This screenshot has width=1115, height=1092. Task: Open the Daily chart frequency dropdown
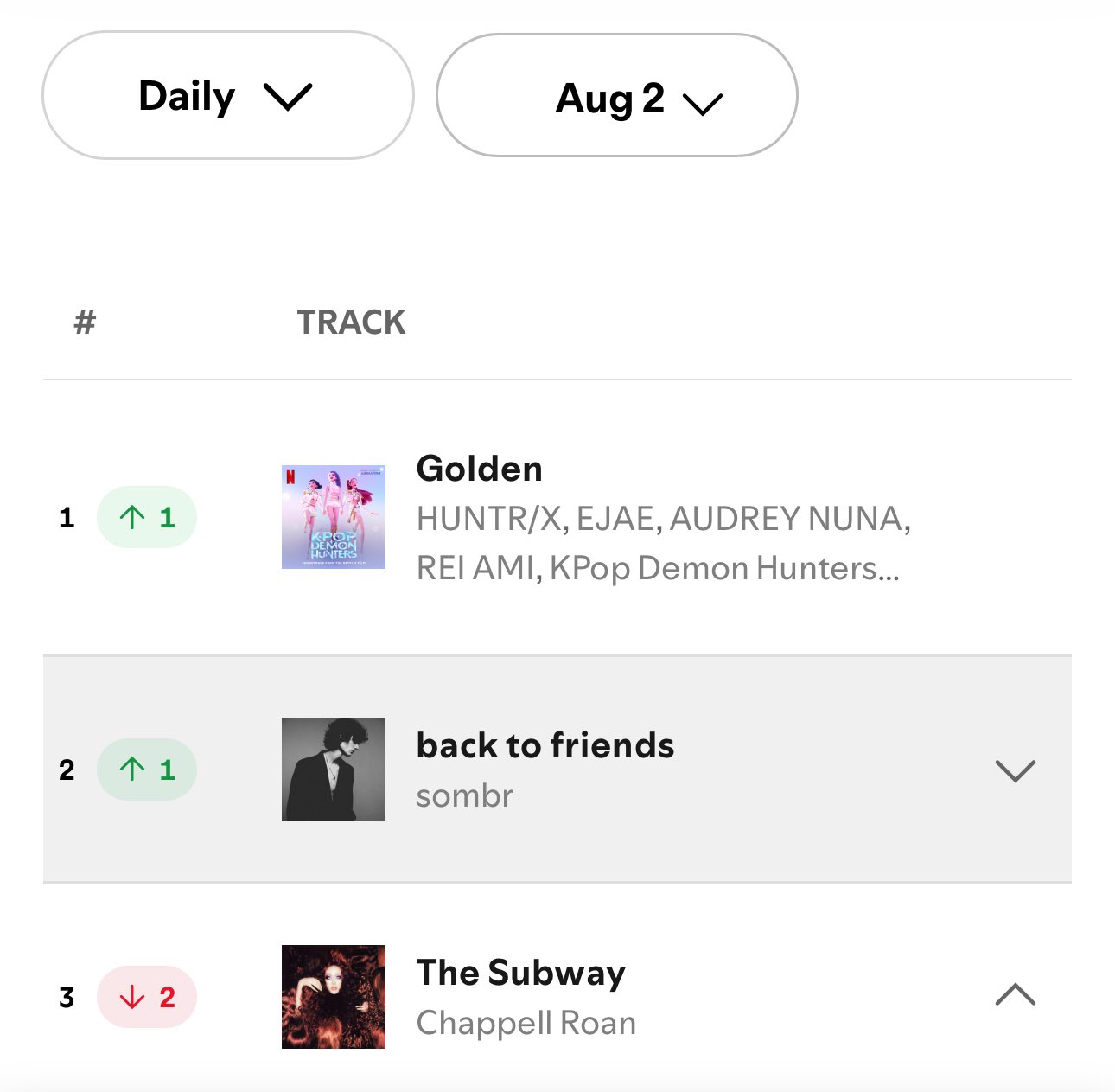(227, 96)
